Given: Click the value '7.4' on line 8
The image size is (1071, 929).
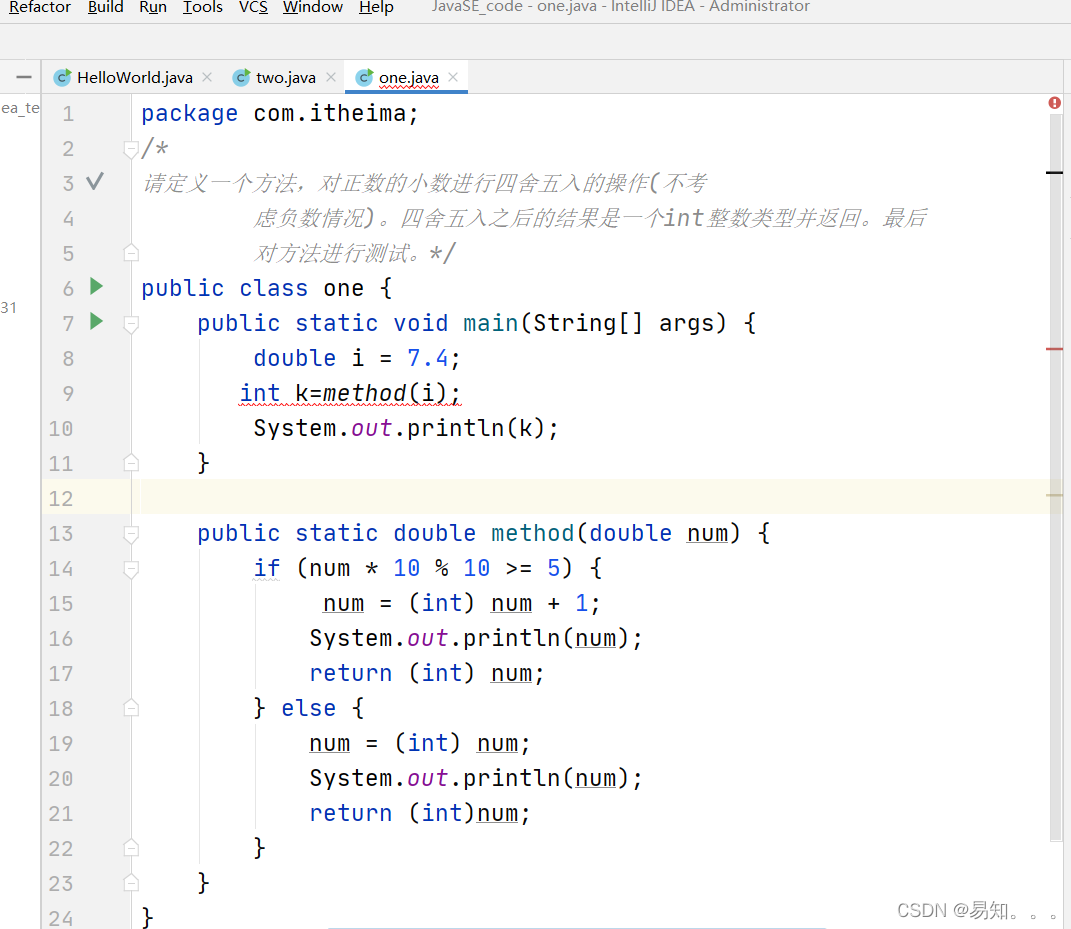Looking at the screenshot, I should pos(428,358).
